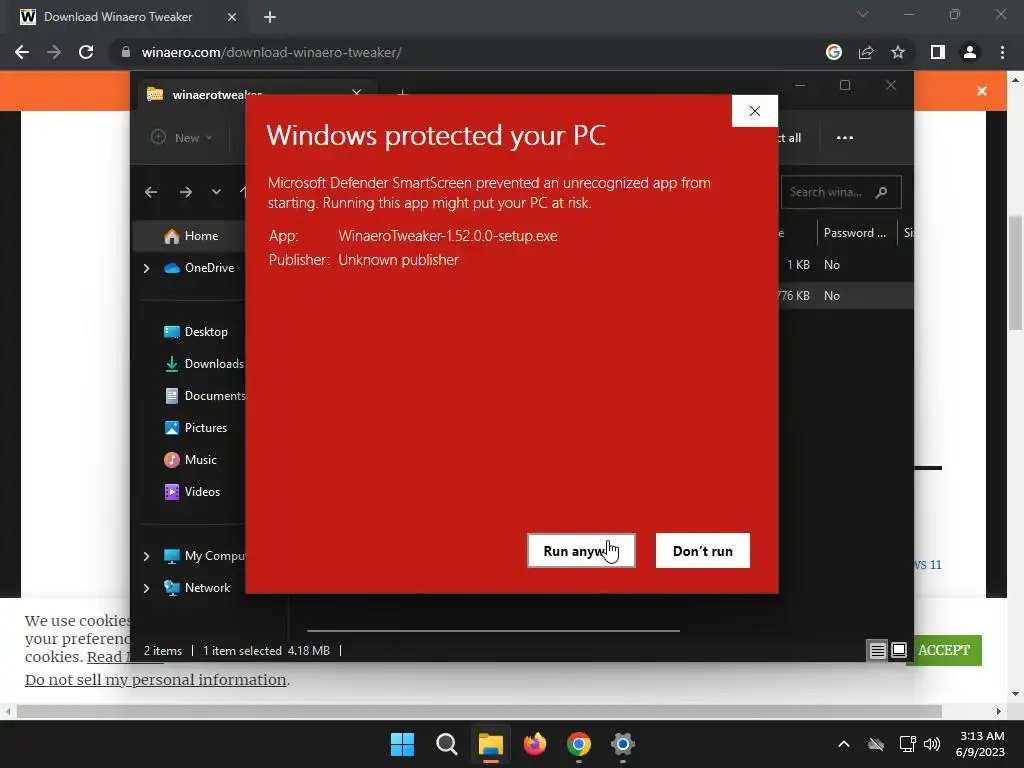
Task: Select the winaerotweaker tab in File Explorer
Action: click(x=255, y=95)
